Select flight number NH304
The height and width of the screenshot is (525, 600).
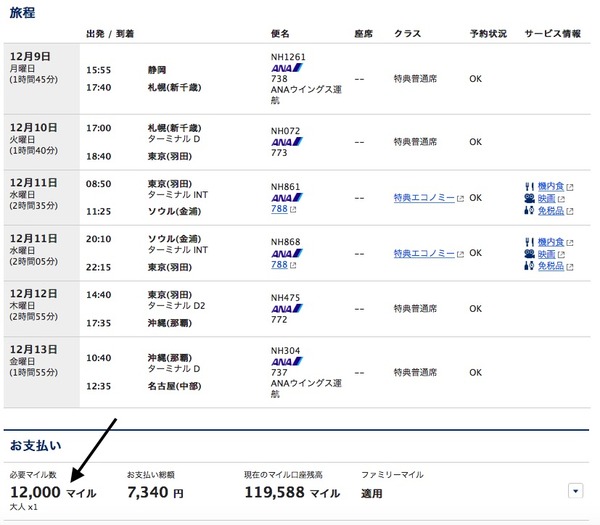click(x=285, y=351)
